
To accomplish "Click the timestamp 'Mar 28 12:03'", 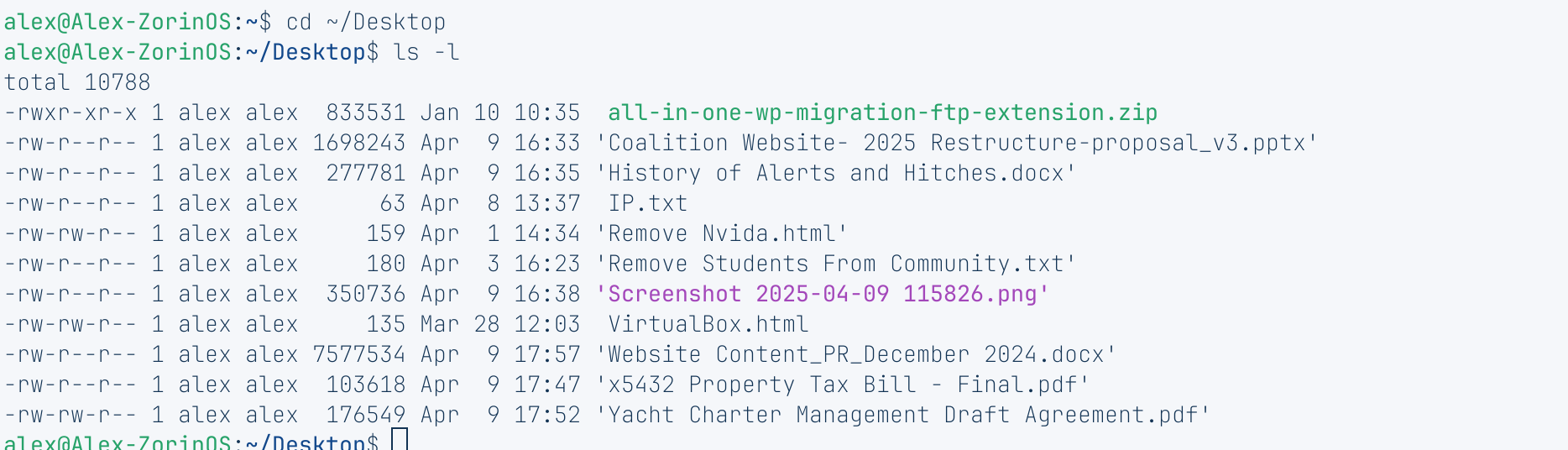I will 500,324.
